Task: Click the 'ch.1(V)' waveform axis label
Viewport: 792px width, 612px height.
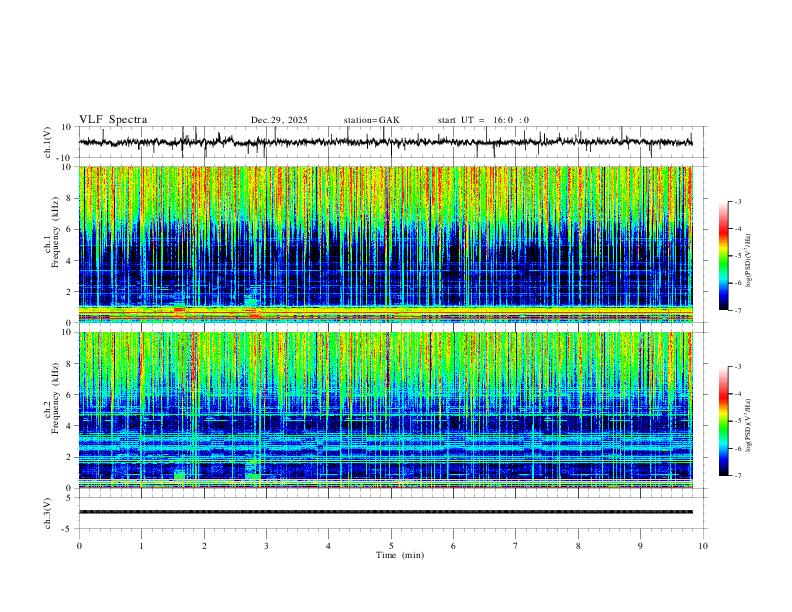Action: (x=48, y=142)
